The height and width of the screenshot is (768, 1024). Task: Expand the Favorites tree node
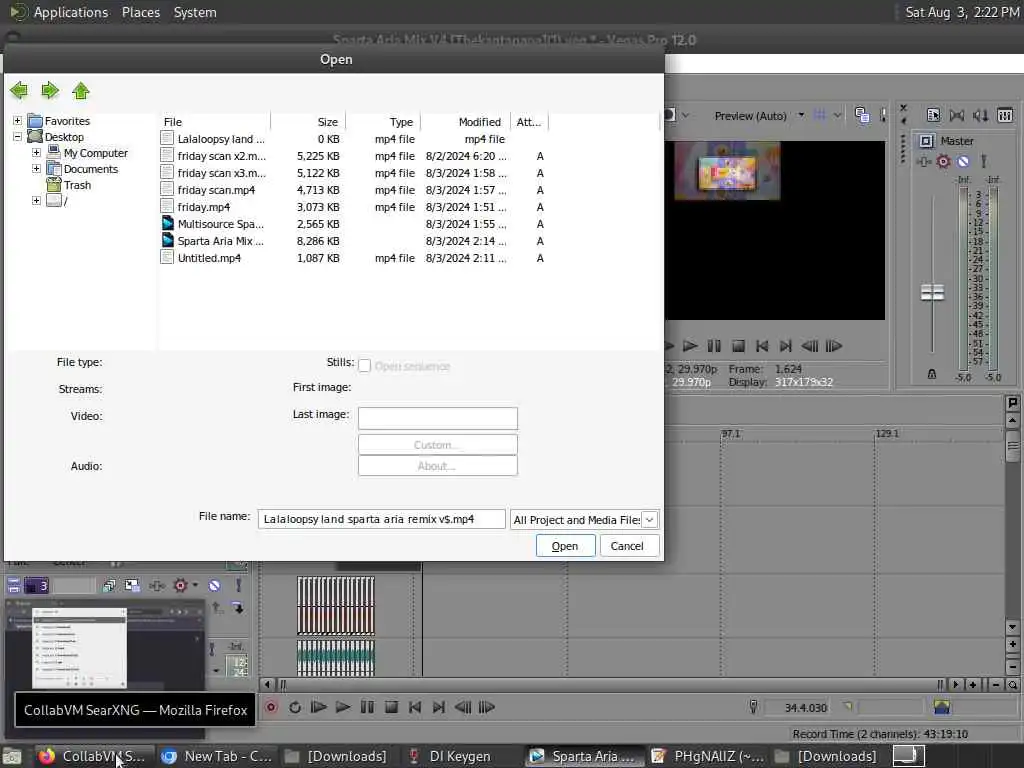[x=18, y=121]
